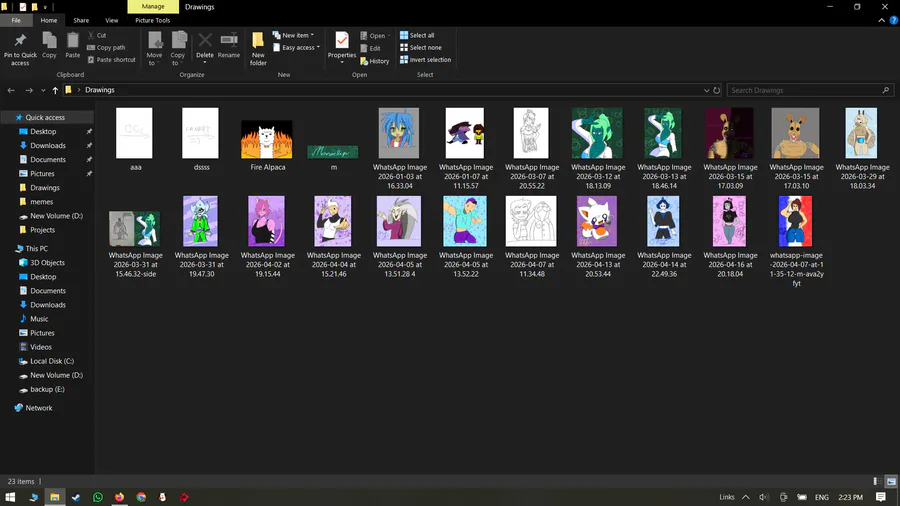Open the Easy access dropdown
Screen dimensions: 900x506
click(296, 48)
